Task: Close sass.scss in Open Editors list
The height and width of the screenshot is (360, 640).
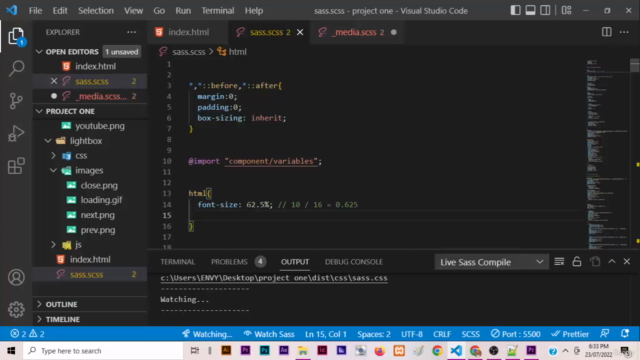Action: click(x=54, y=81)
